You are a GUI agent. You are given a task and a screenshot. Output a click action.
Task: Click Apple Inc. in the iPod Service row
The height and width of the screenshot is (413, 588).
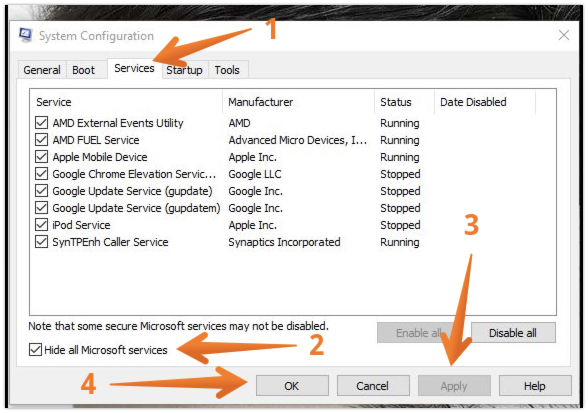tap(252, 225)
